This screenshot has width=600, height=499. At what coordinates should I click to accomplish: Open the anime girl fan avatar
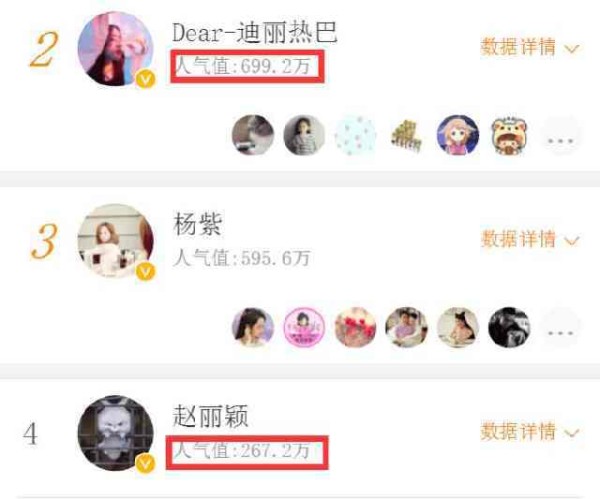[458, 135]
